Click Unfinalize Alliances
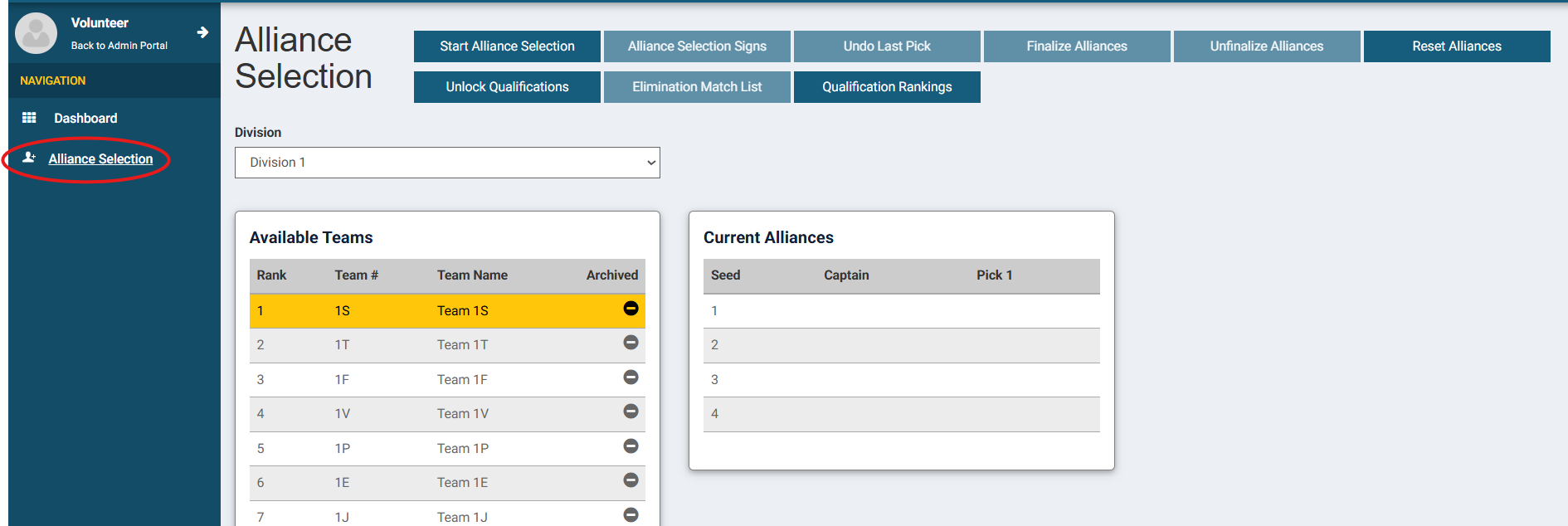 1267,46
